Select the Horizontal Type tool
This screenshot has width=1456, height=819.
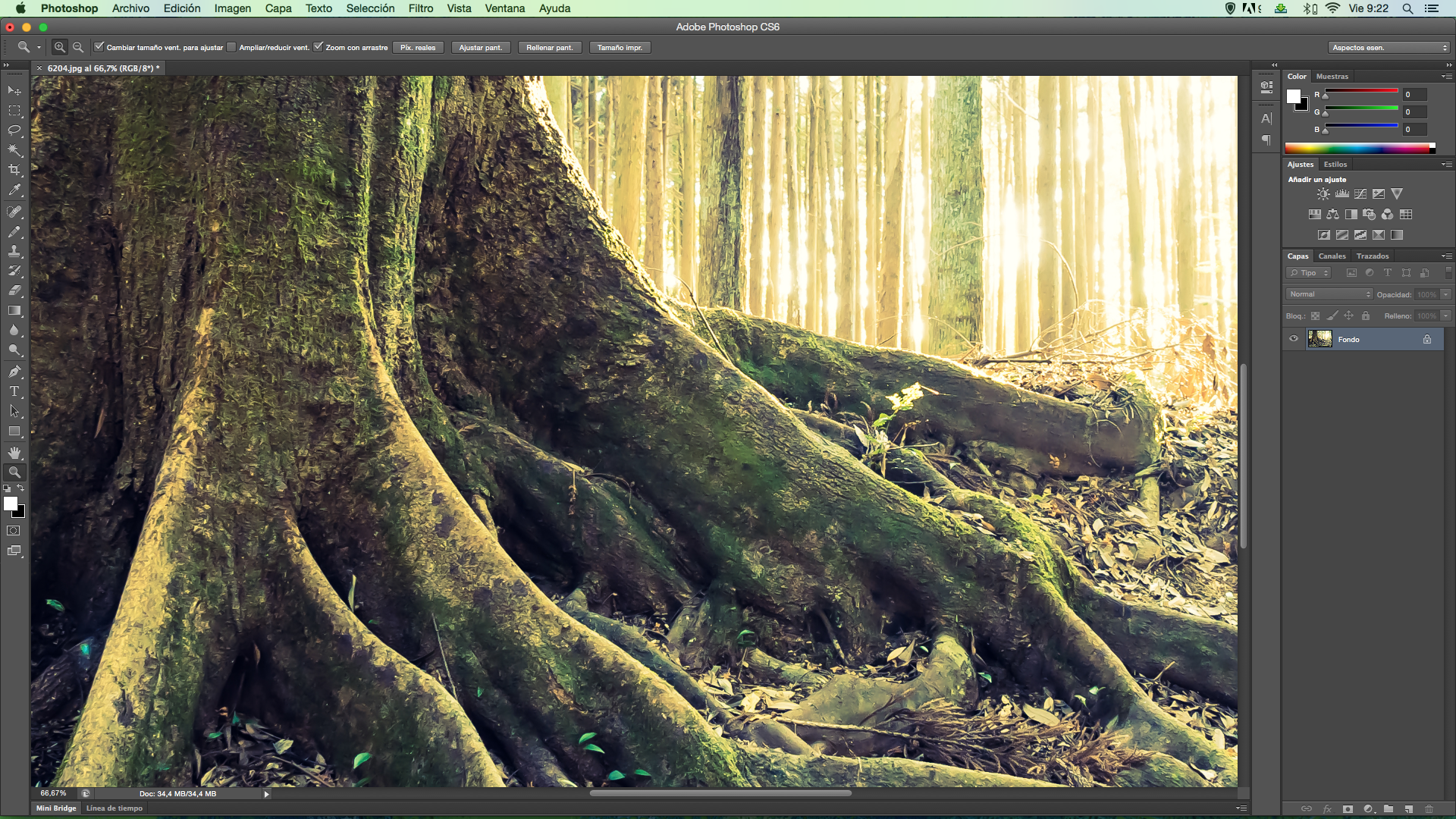pos(14,391)
